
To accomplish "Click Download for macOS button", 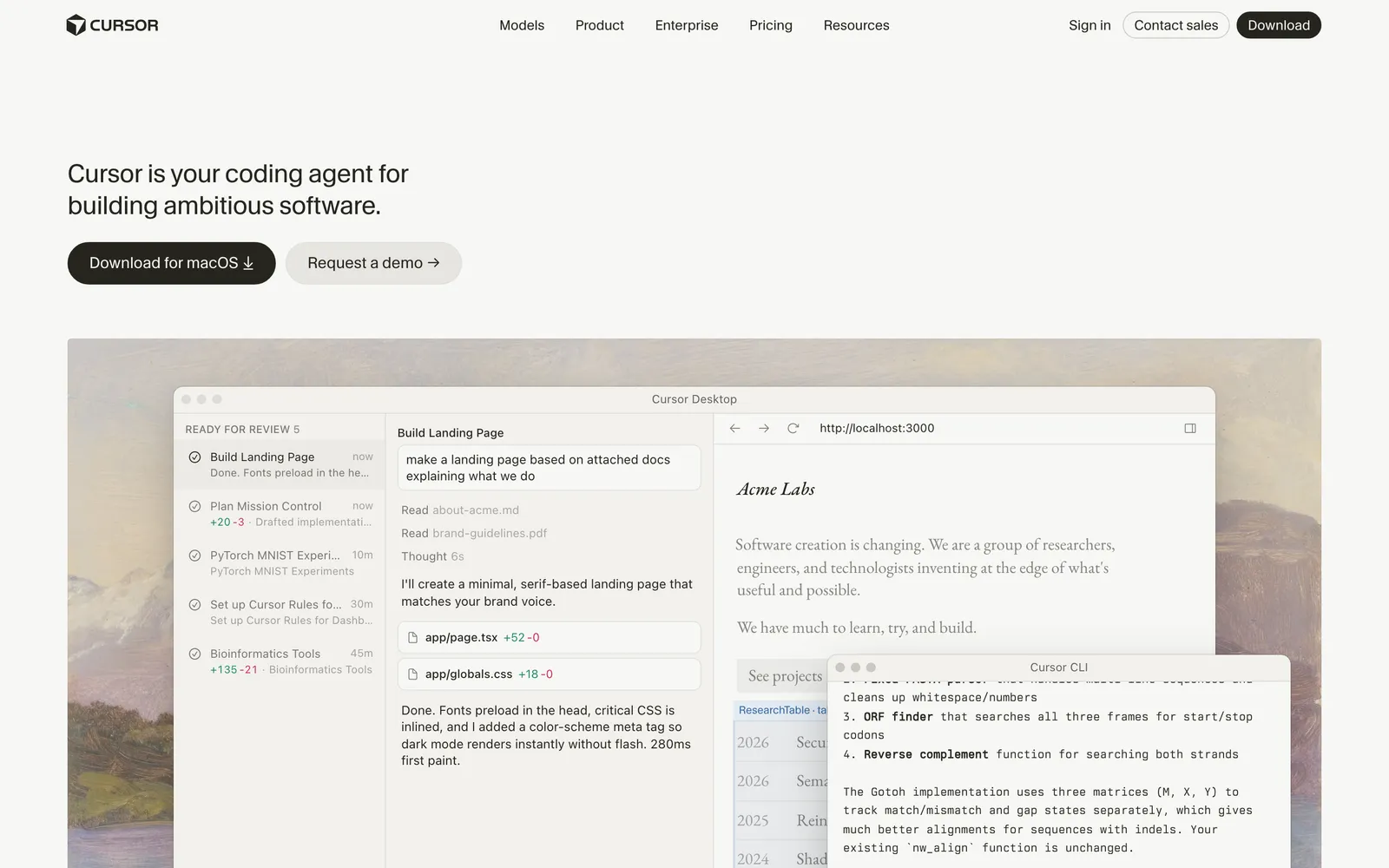I will click(x=172, y=263).
